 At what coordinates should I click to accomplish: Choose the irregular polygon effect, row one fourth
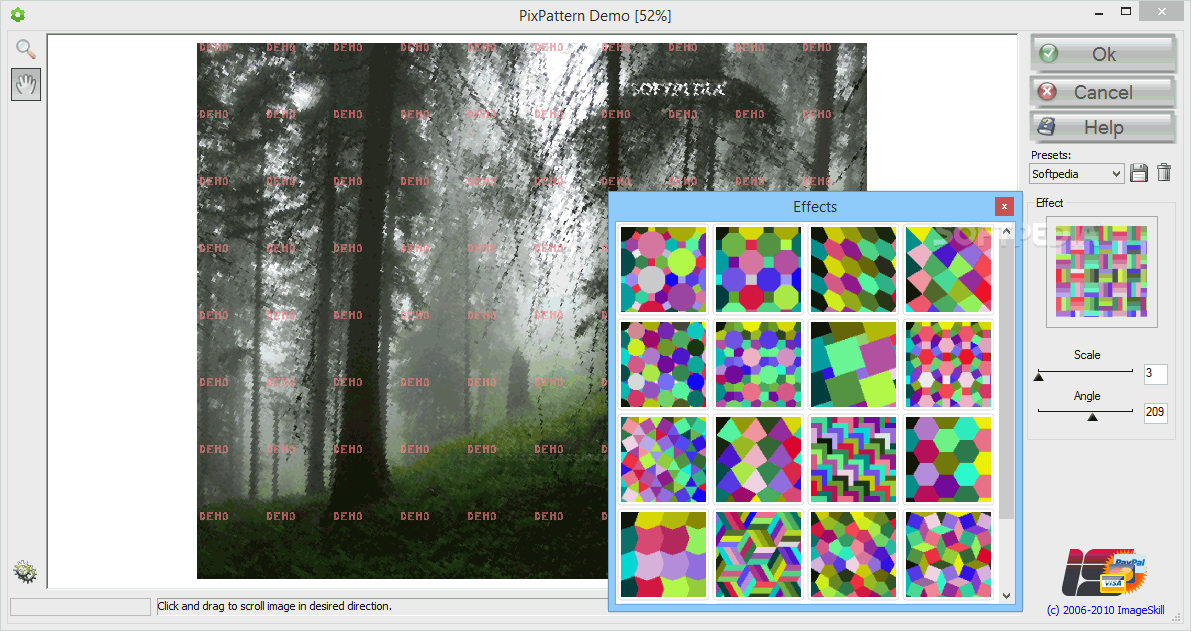coord(948,269)
